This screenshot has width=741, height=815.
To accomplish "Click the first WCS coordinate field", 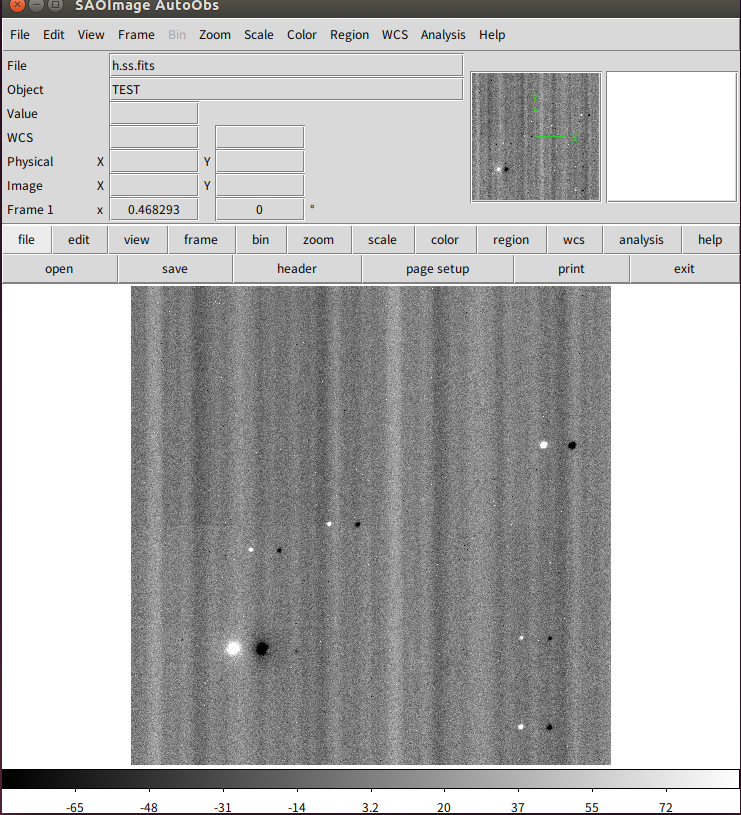I will click(x=154, y=137).
